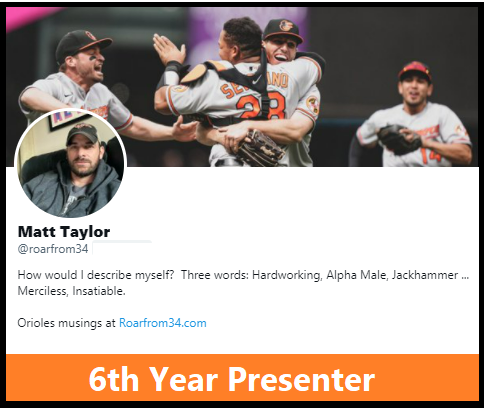Screen dimensions: 484x408
Task: Click the number 28 on the jersey
Action: coord(261,105)
